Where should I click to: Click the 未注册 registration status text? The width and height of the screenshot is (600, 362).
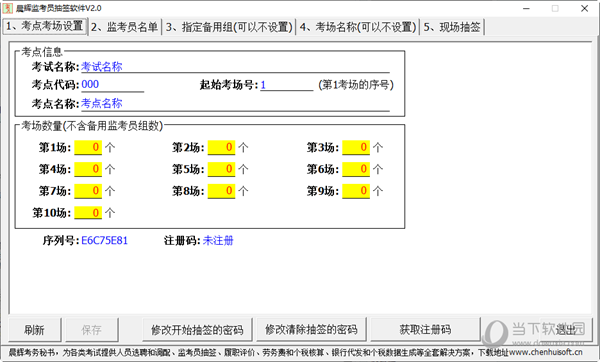click(x=218, y=240)
